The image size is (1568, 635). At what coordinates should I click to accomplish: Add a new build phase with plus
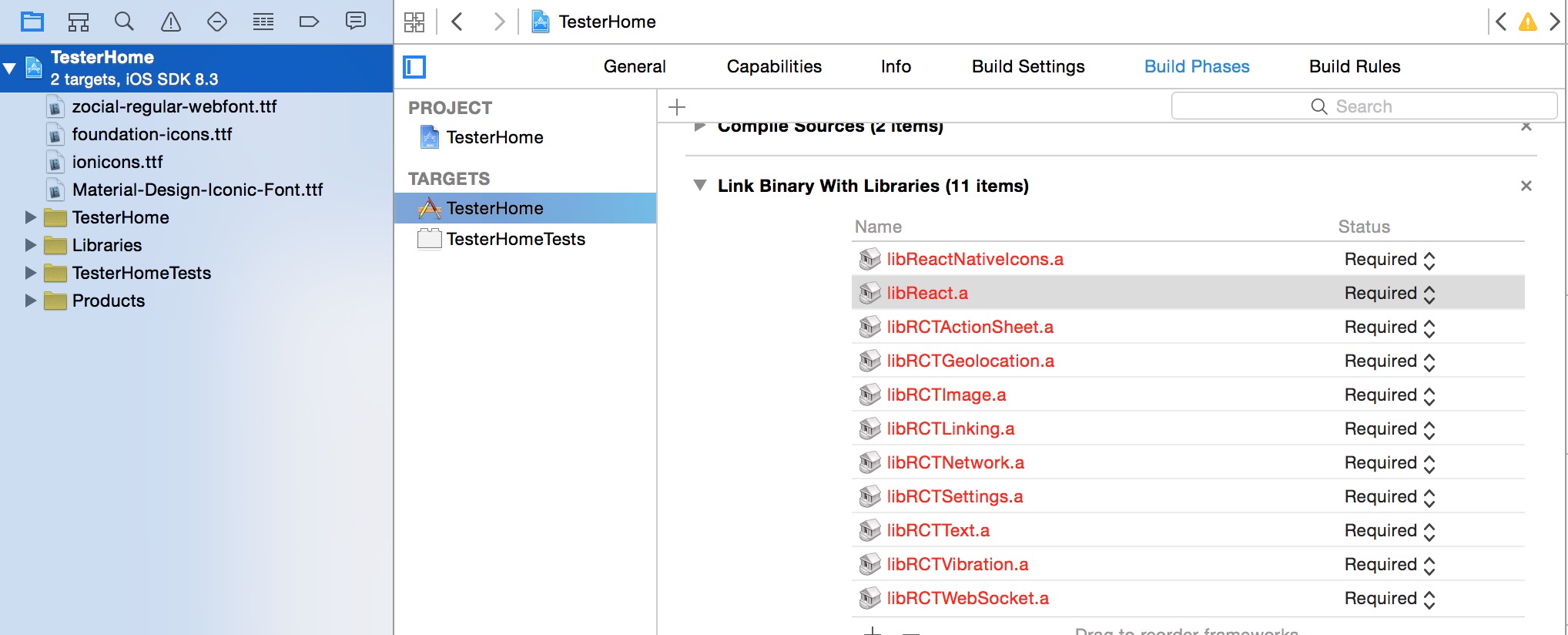pos(677,107)
